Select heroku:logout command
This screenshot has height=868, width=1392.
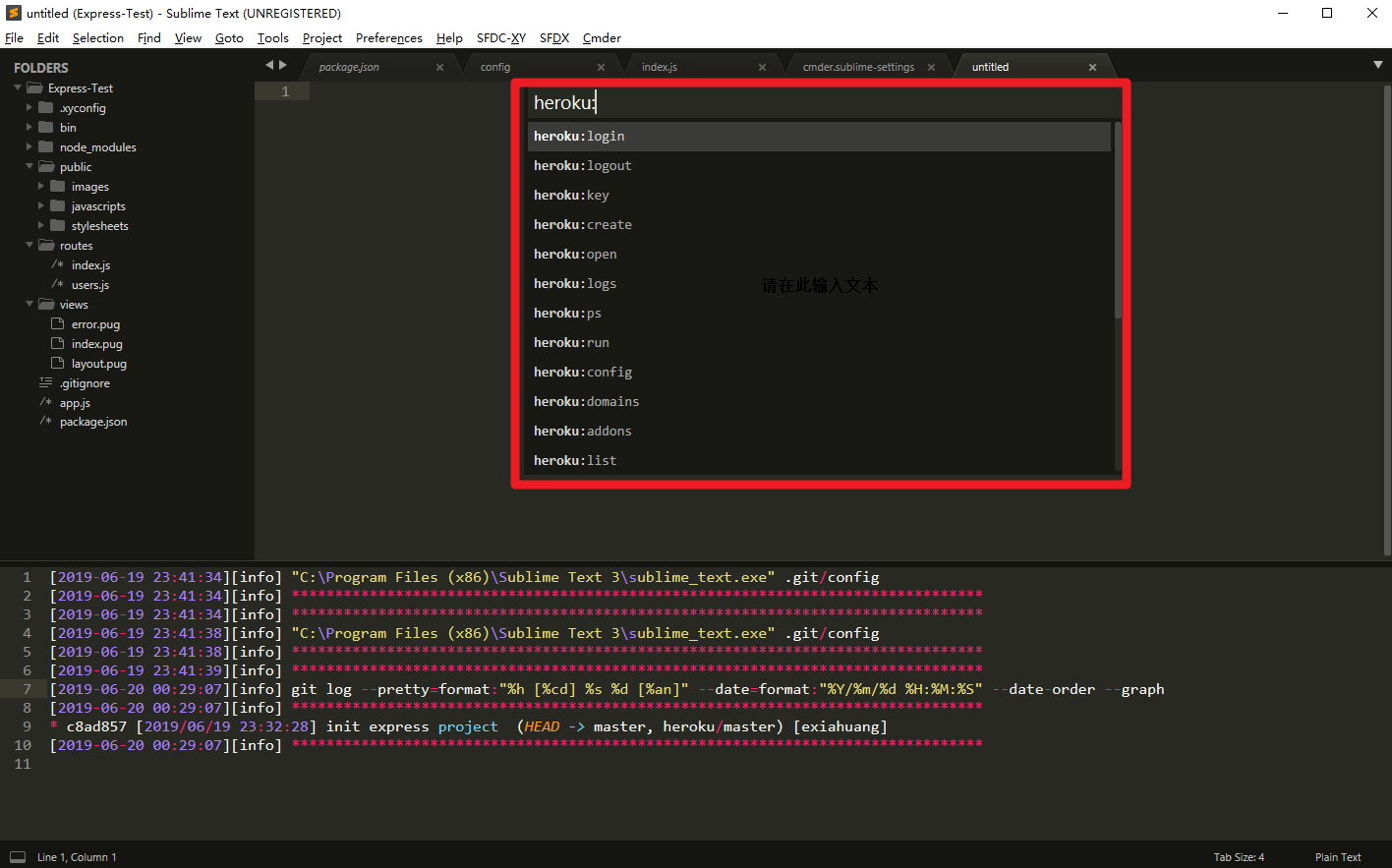[819, 165]
